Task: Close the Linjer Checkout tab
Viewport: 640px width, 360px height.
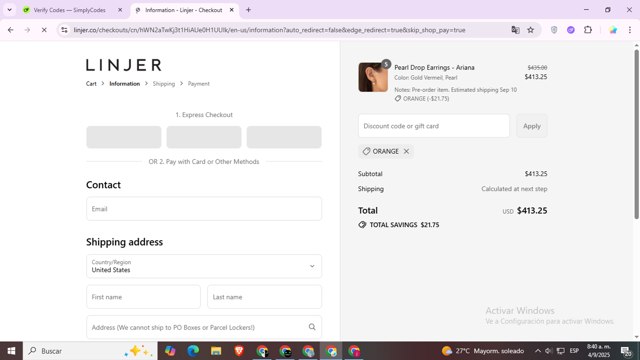Action: tap(231, 10)
